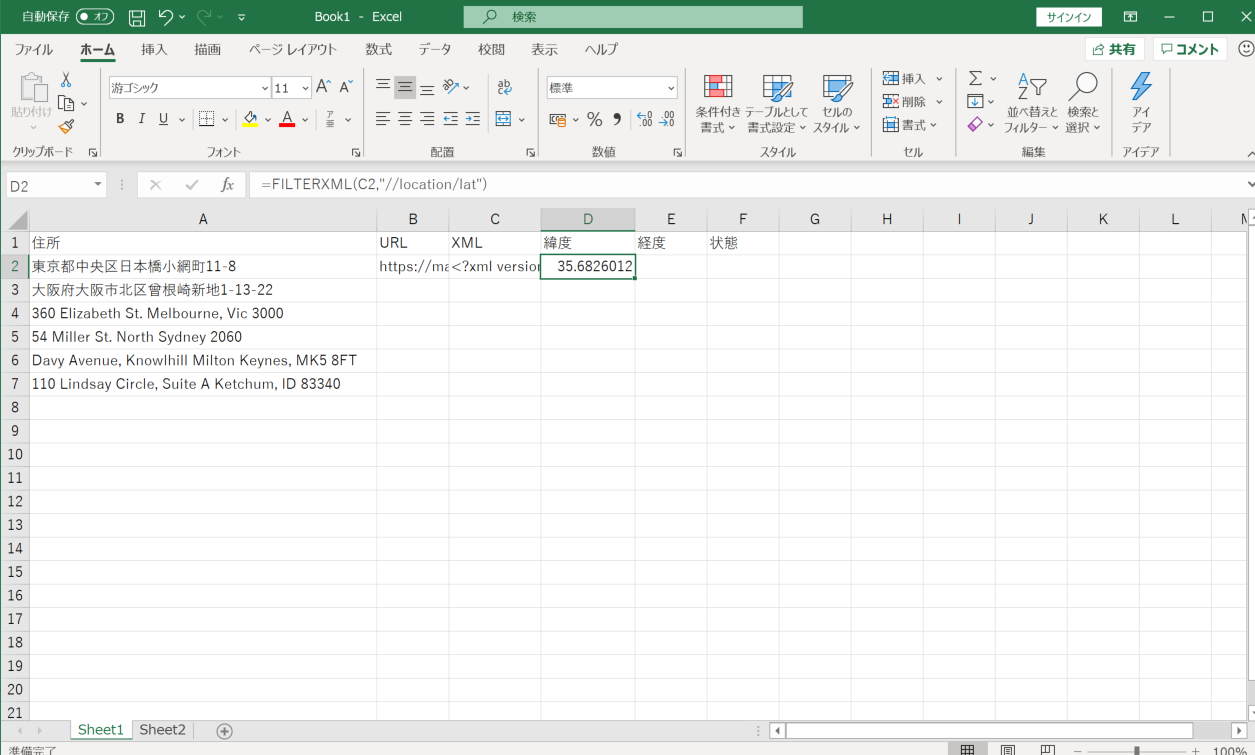The width and height of the screenshot is (1255, 755).
Task: Click the Undo arrow icon
Action: pos(166,17)
